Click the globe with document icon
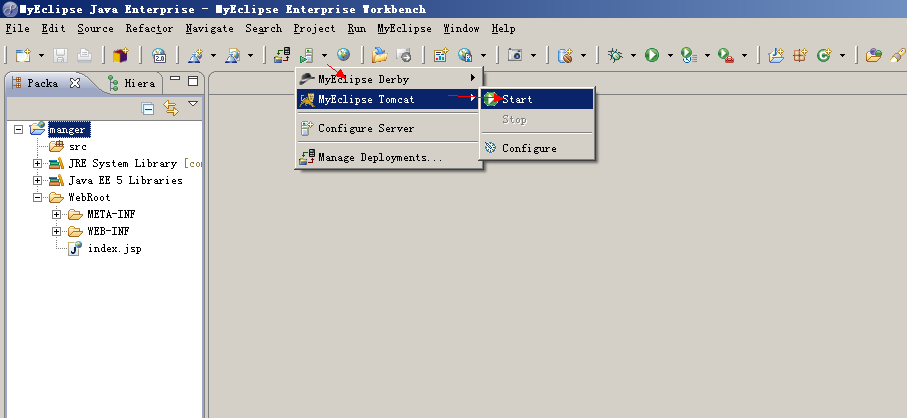Screen dimensions: 907x418 (x=465, y=56)
